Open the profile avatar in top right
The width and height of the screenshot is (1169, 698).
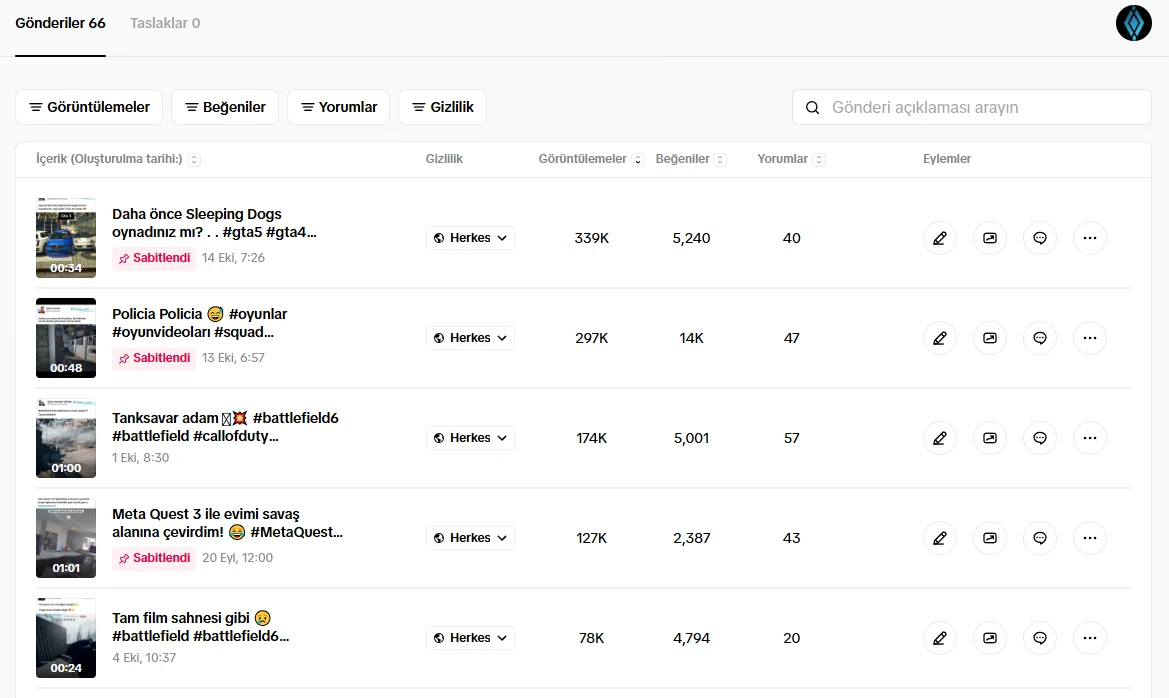[x=1133, y=23]
